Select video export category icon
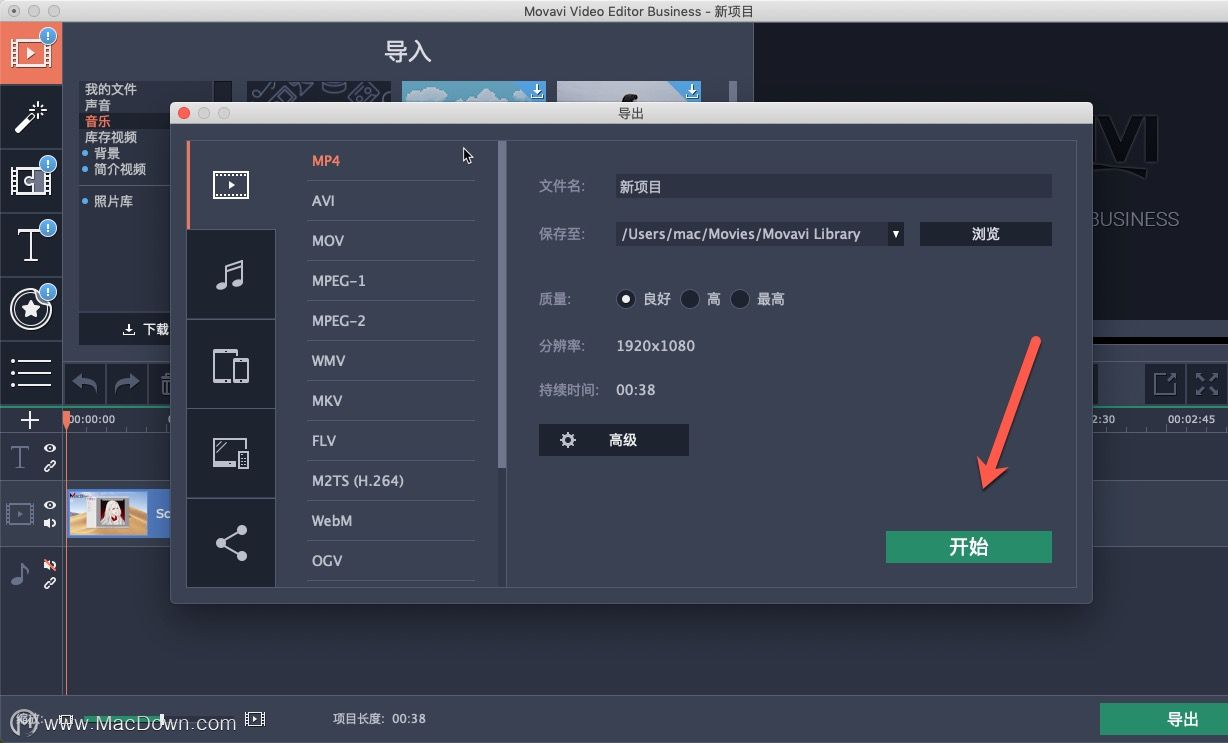The height and width of the screenshot is (743, 1228). click(x=231, y=185)
